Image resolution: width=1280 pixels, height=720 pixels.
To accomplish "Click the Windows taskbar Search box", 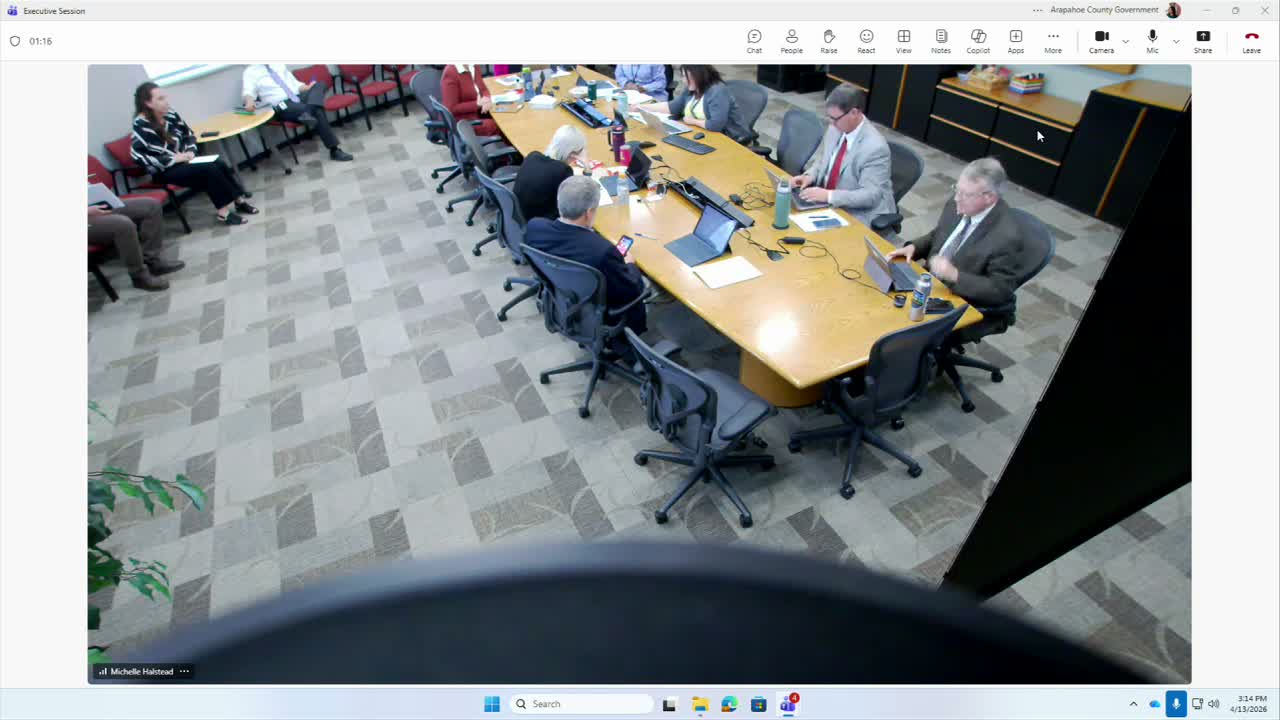I will click(x=581, y=704).
